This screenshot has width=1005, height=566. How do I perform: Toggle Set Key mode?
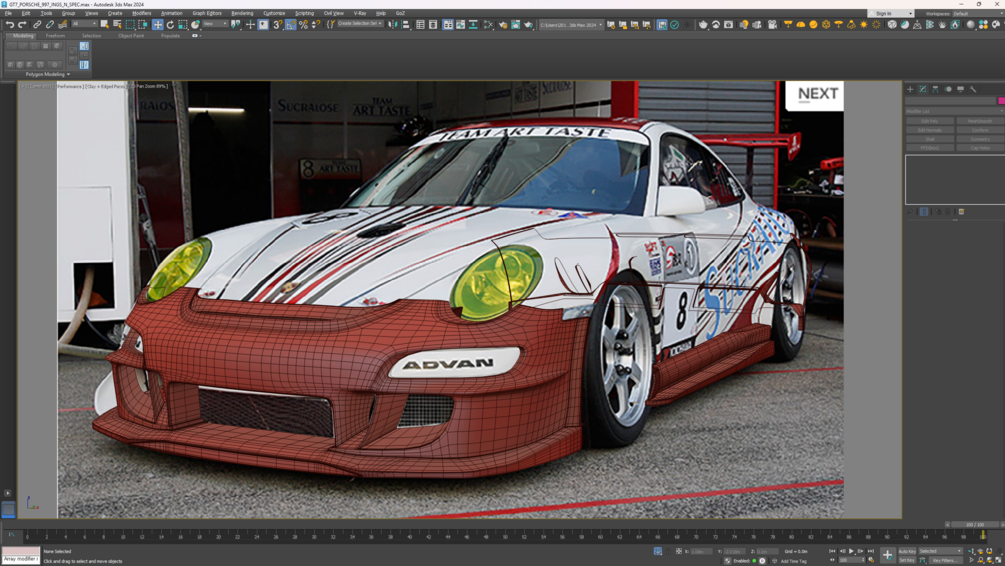(907, 560)
